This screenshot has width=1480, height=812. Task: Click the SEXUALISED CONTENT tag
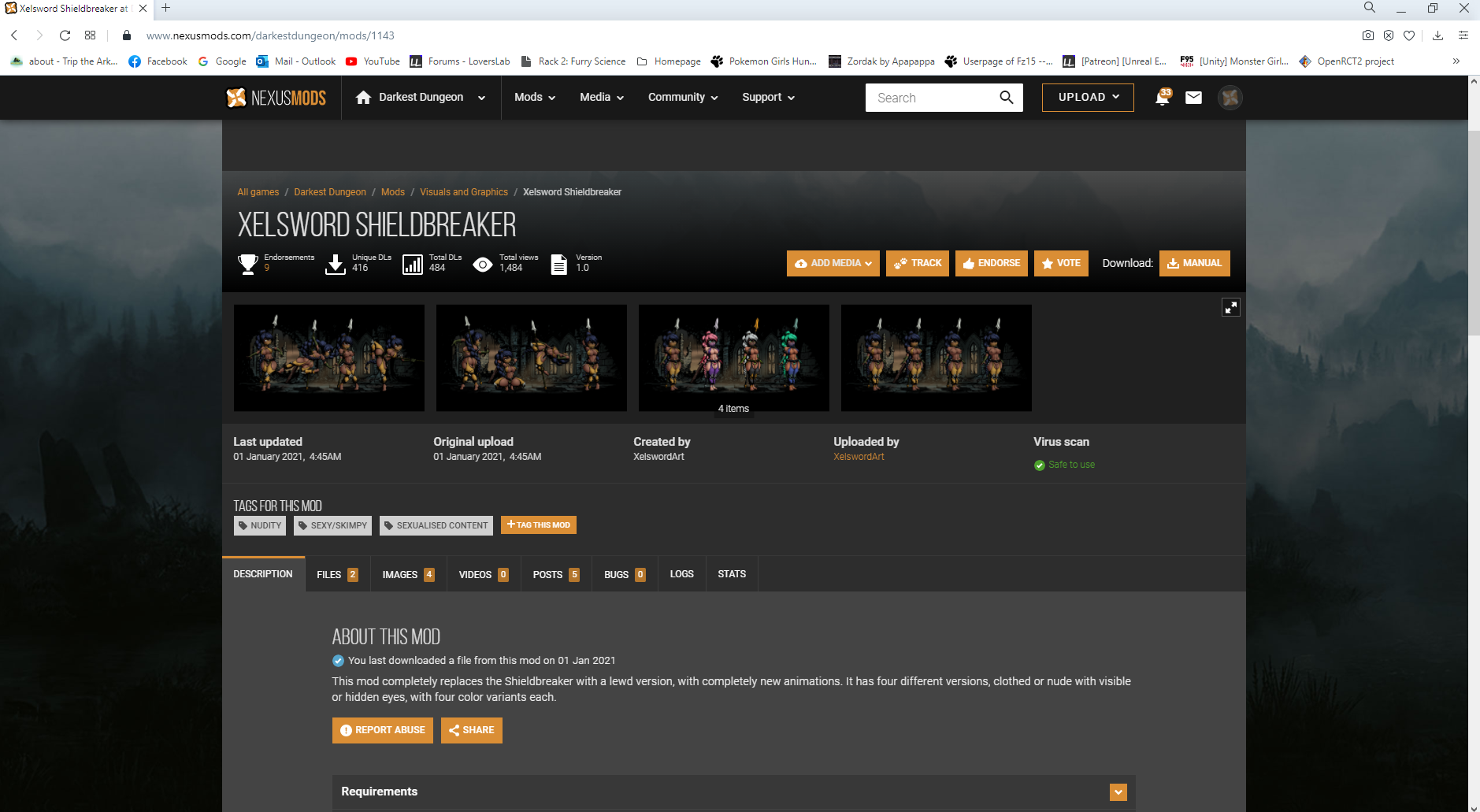click(436, 525)
